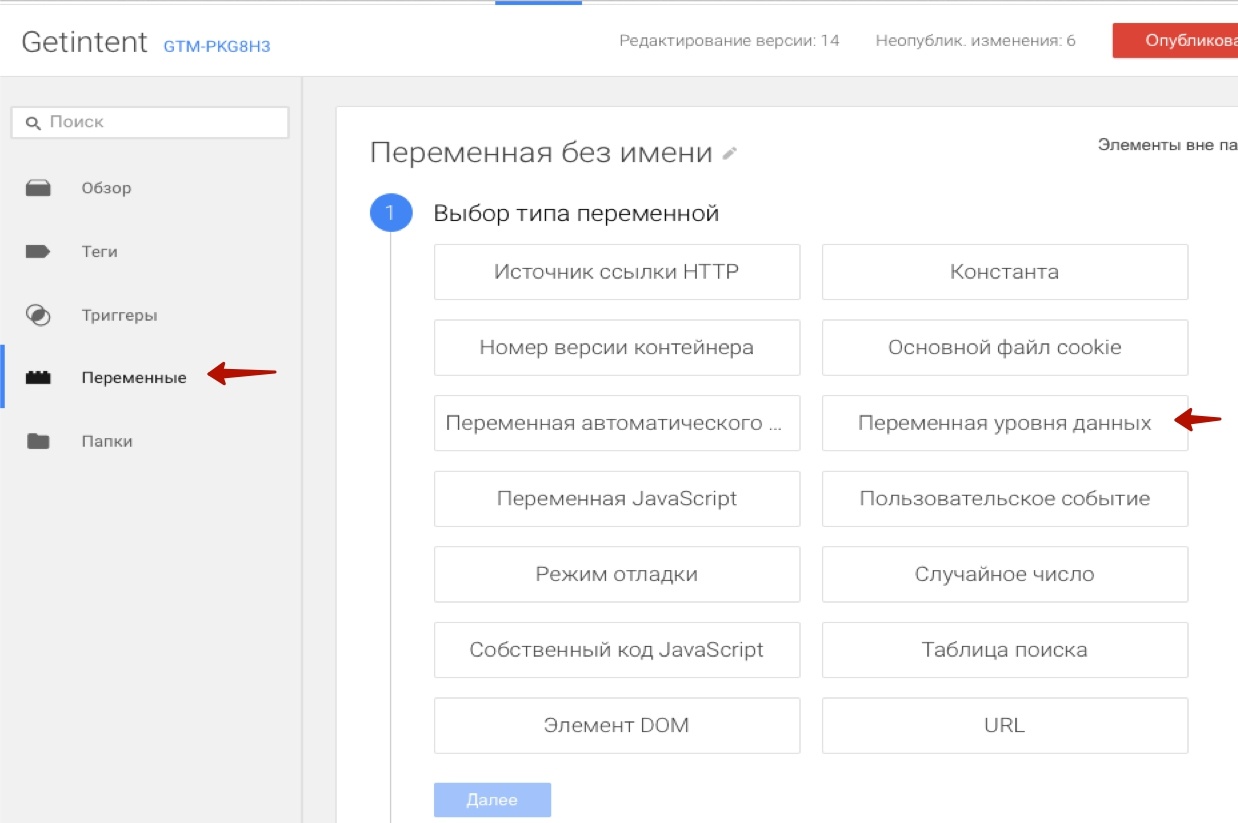The width and height of the screenshot is (1238, 823).
Task: Choose Основной файл cookie type
Action: click(x=1004, y=348)
